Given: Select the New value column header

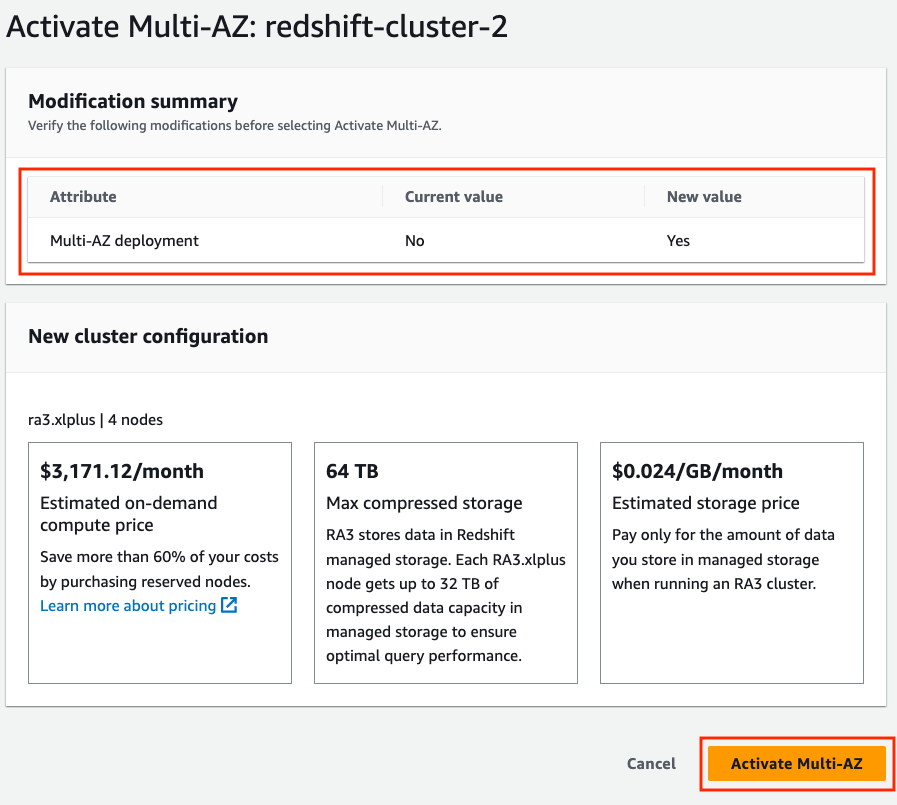Looking at the screenshot, I should click(704, 196).
